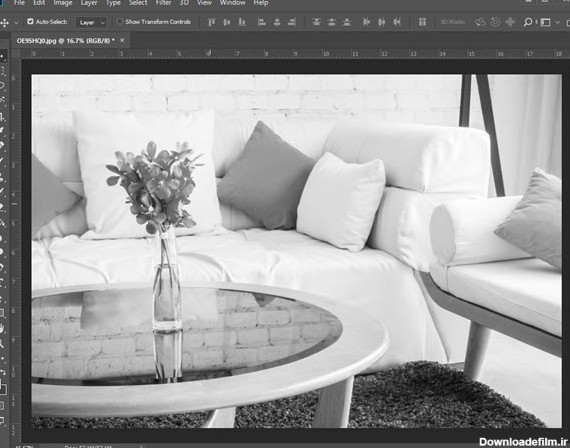The width and height of the screenshot is (570, 448).
Task: Open the 3D menu
Action: pyautogui.click(x=184, y=3)
